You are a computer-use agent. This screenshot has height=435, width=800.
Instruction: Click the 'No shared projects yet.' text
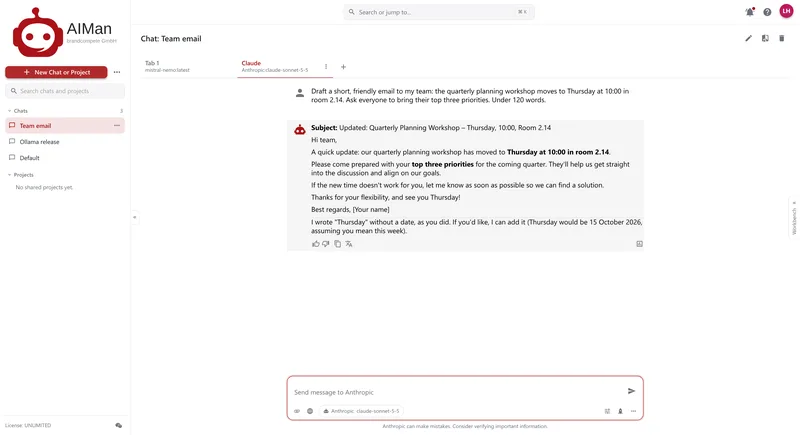44,188
